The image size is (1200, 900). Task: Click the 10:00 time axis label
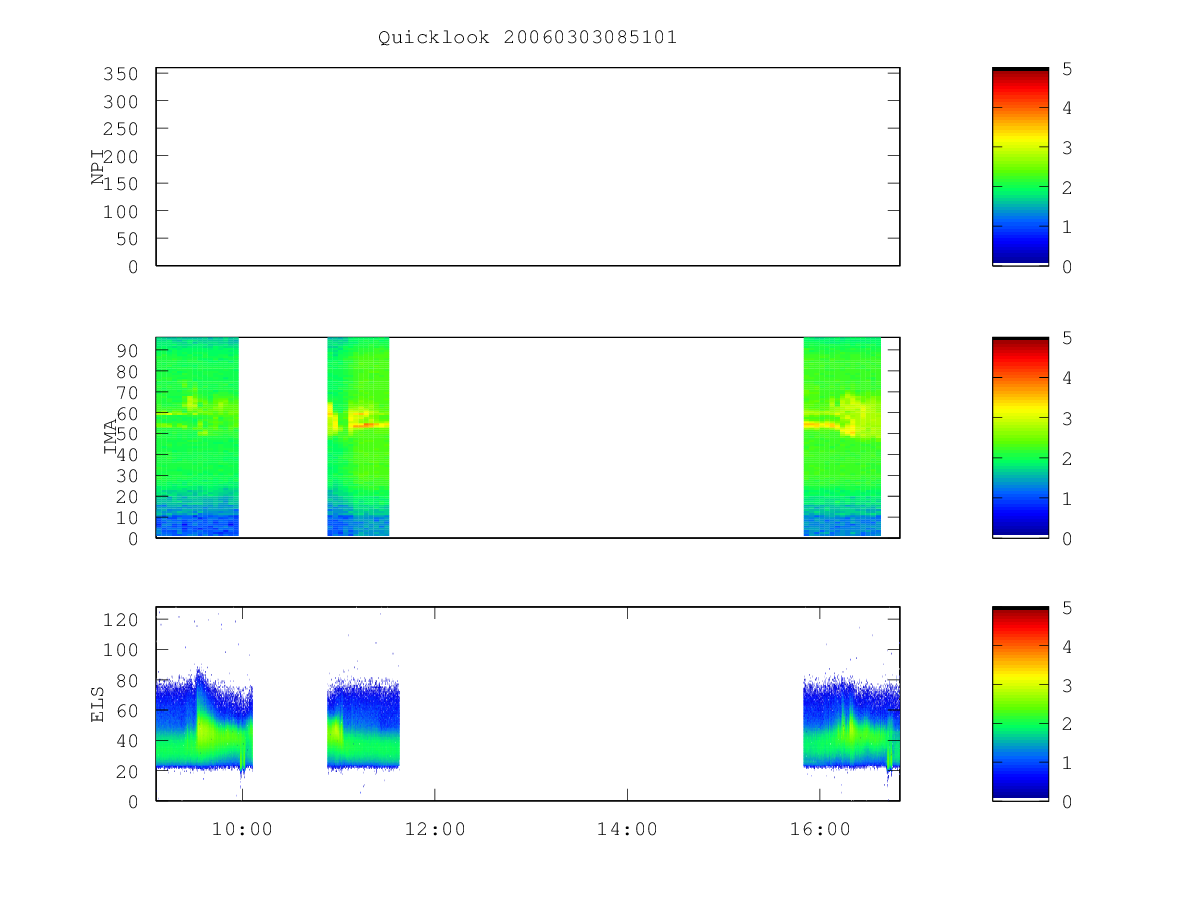coord(242,830)
